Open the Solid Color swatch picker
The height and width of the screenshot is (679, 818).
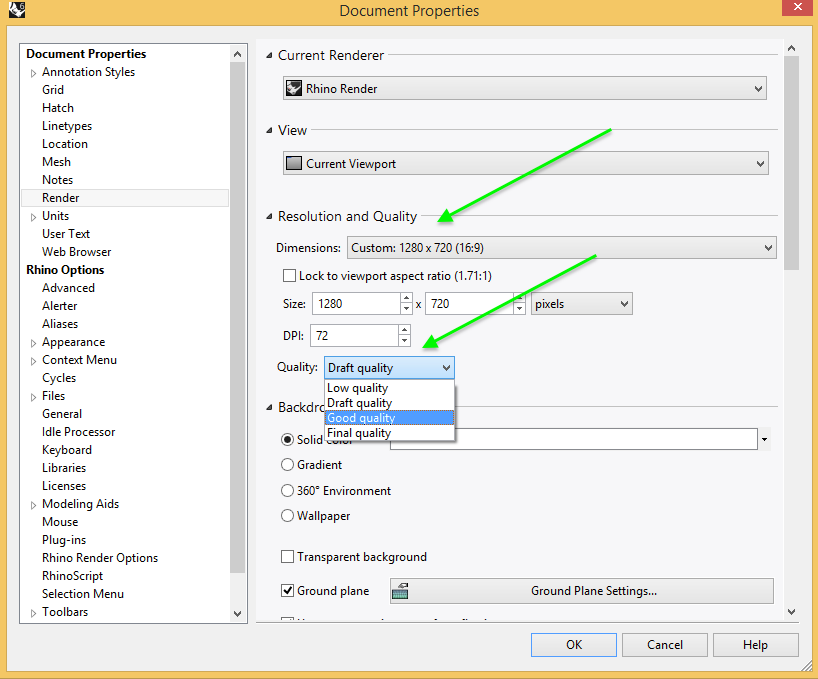pyautogui.click(x=764, y=439)
